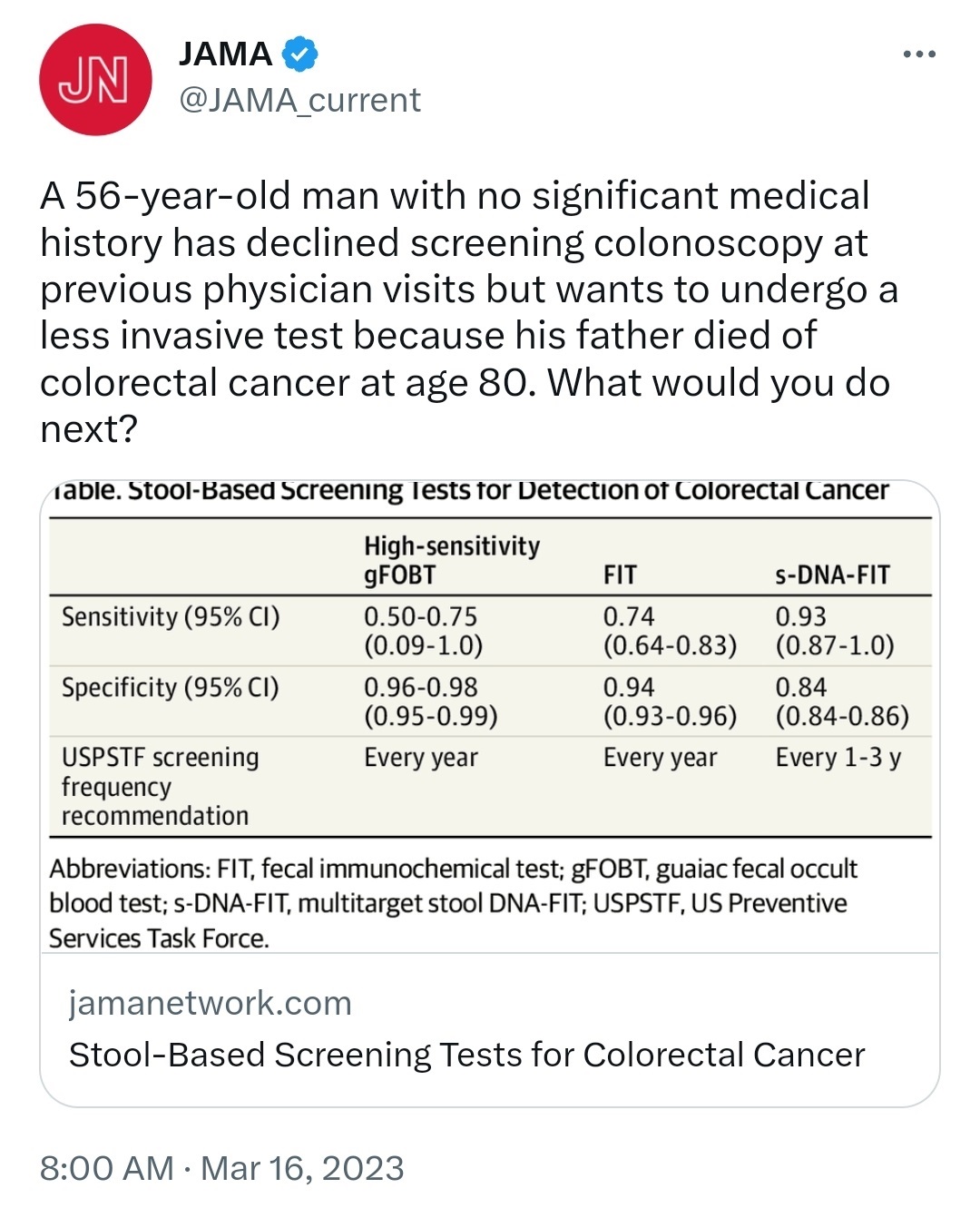This screenshot has height=1208, width=980.
Task: Click the jamanetwork.com domain in the link card
Action: (x=211, y=1003)
